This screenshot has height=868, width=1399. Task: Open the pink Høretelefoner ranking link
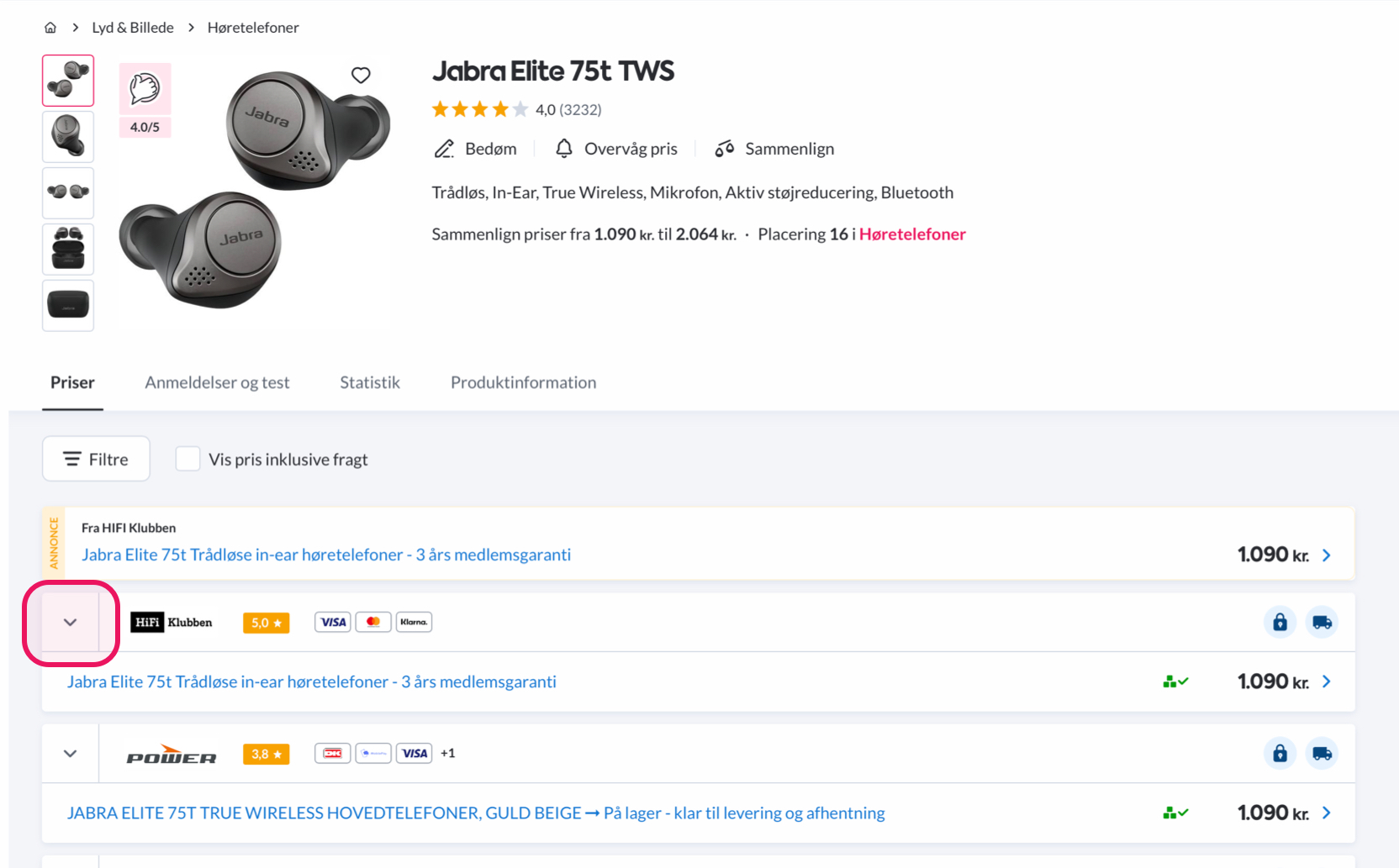pos(912,234)
